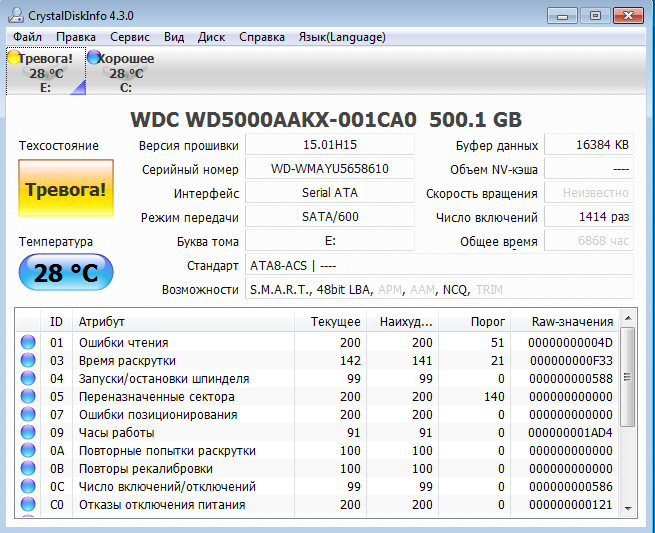This screenshot has height=533, width=655.
Task: Click the drive title WDC WD5000AAKX-001CA0 500.1 GB
Action: 326,119
